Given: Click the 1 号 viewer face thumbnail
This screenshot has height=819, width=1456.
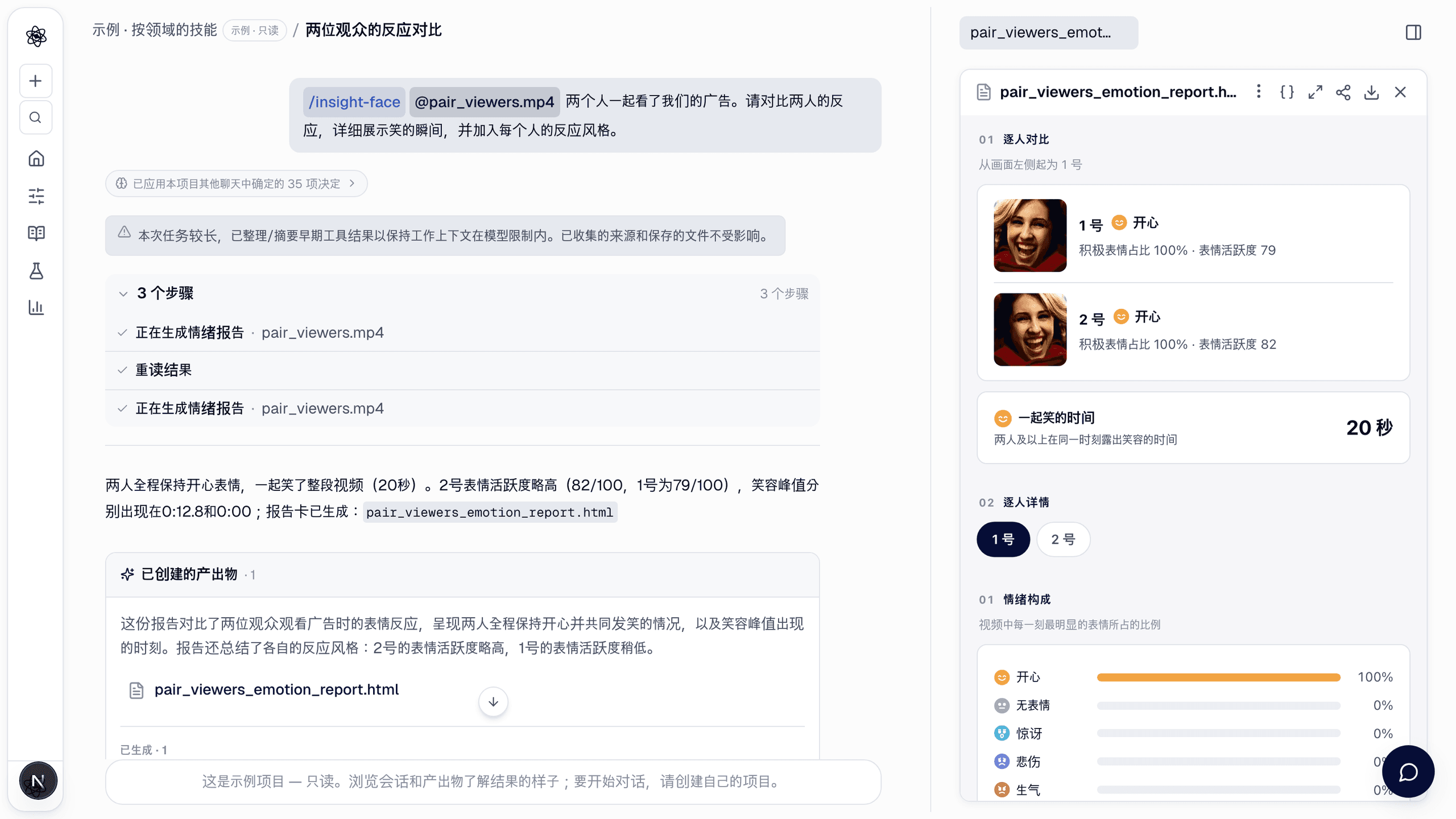Looking at the screenshot, I should pyautogui.click(x=1030, y=235).
